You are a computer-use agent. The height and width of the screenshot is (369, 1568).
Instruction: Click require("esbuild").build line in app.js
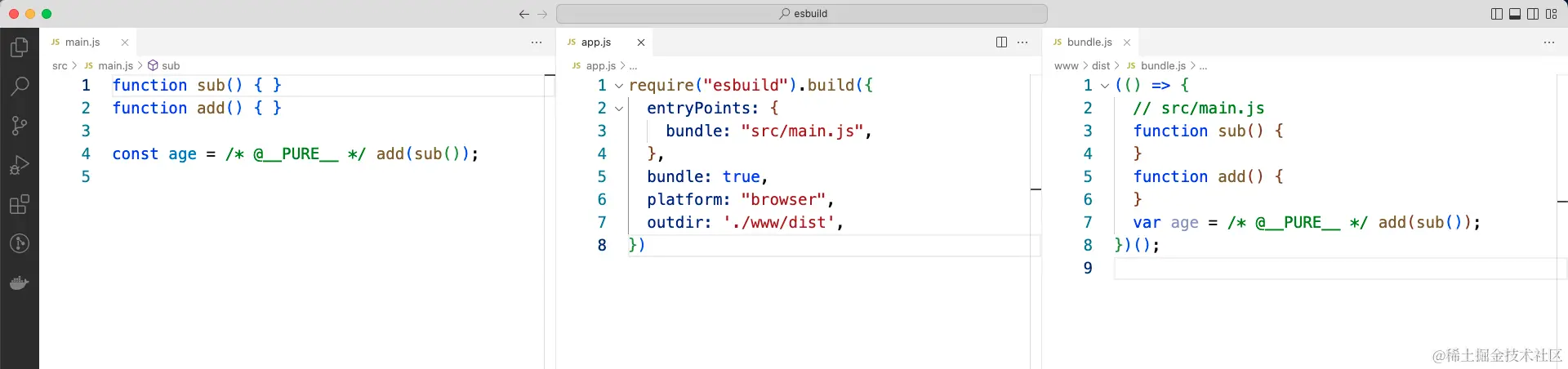click(751, 85)
